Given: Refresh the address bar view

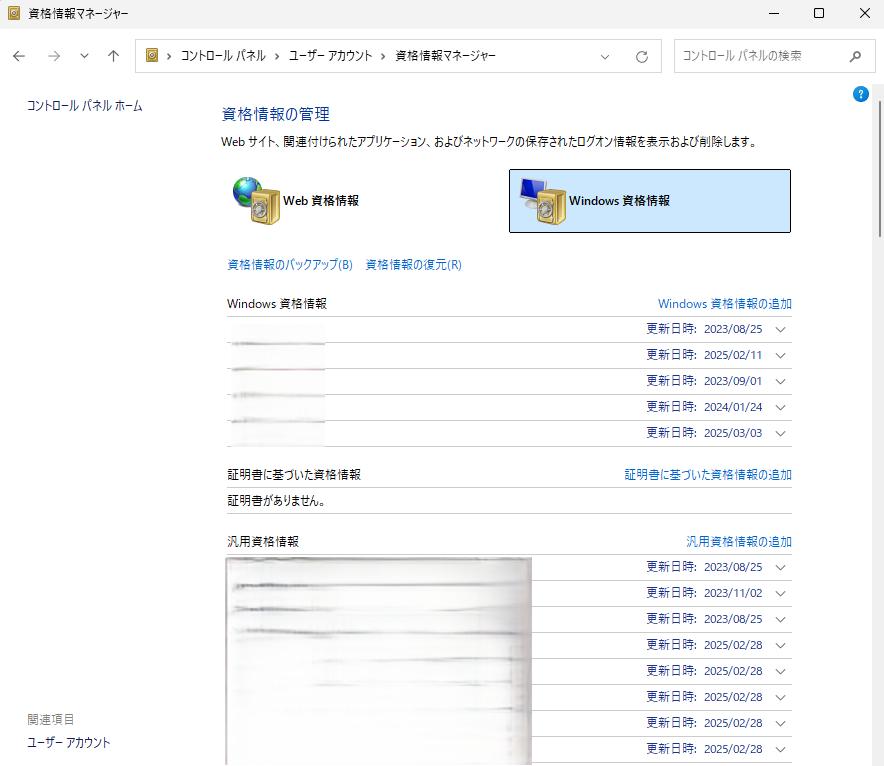Looking at the screenshot, I should coord(642,57).
